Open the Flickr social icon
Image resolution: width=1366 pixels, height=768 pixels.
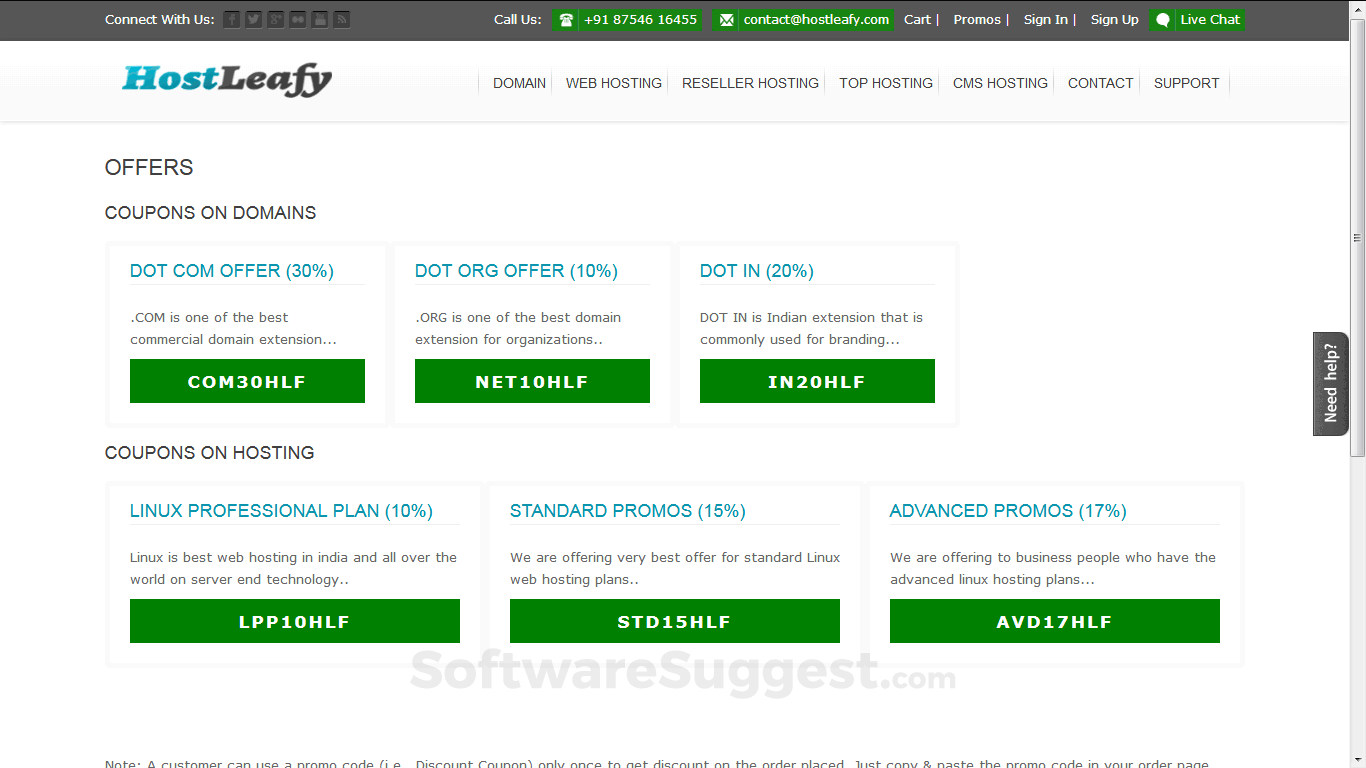(x=298, y=20)
